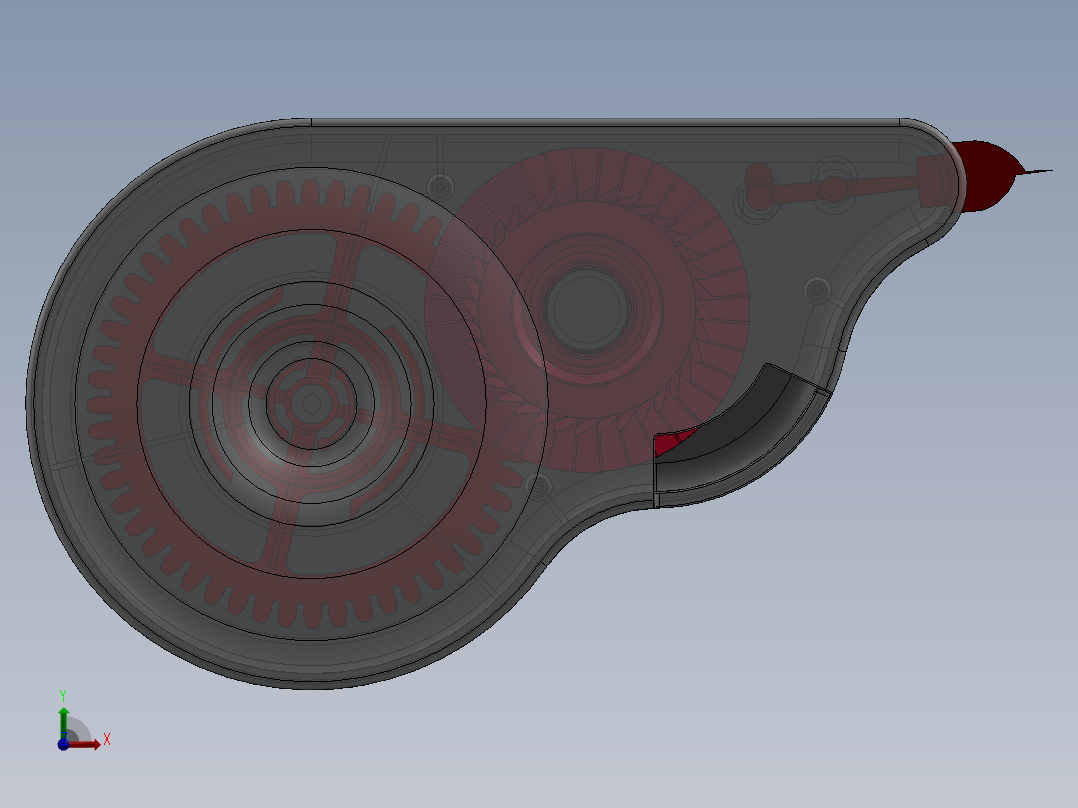Click the green Y axis arrow of the triad

(64, 721)
